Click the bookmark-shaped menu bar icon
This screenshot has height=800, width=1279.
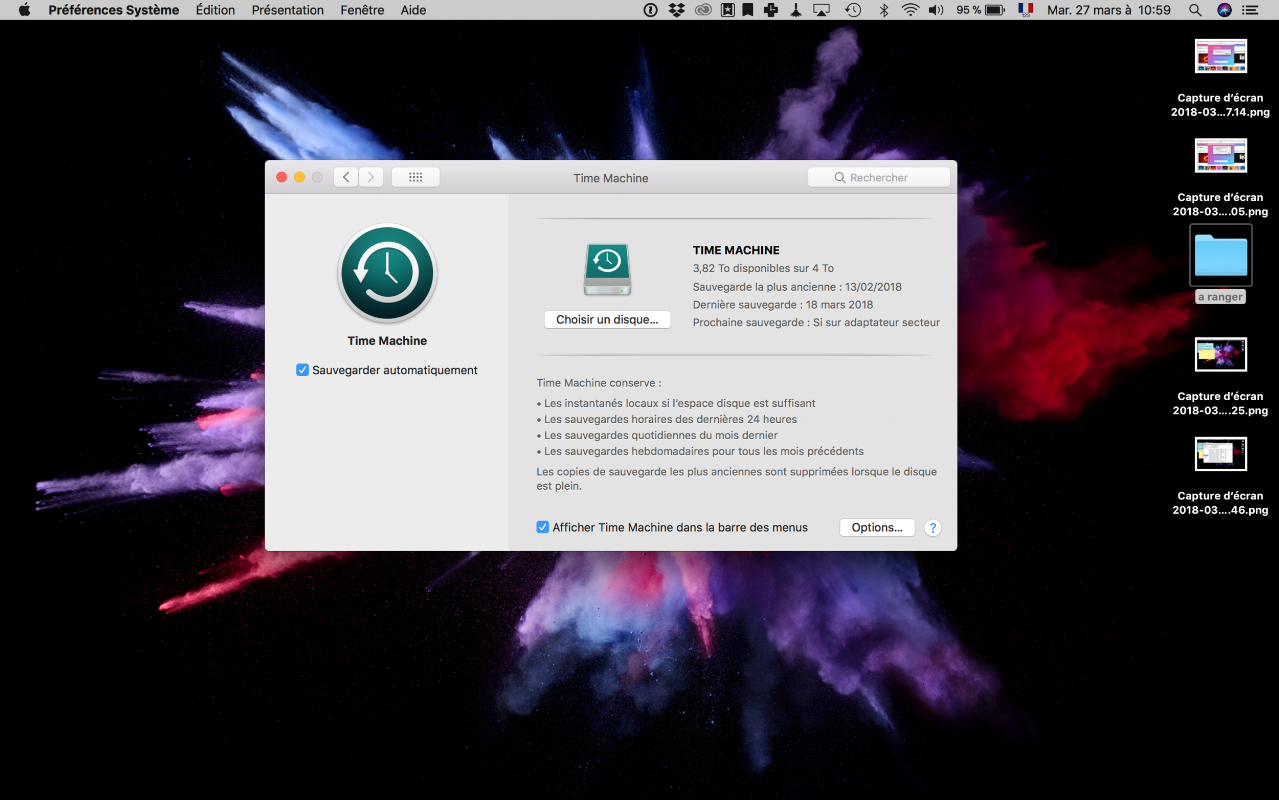coord(748,10)
